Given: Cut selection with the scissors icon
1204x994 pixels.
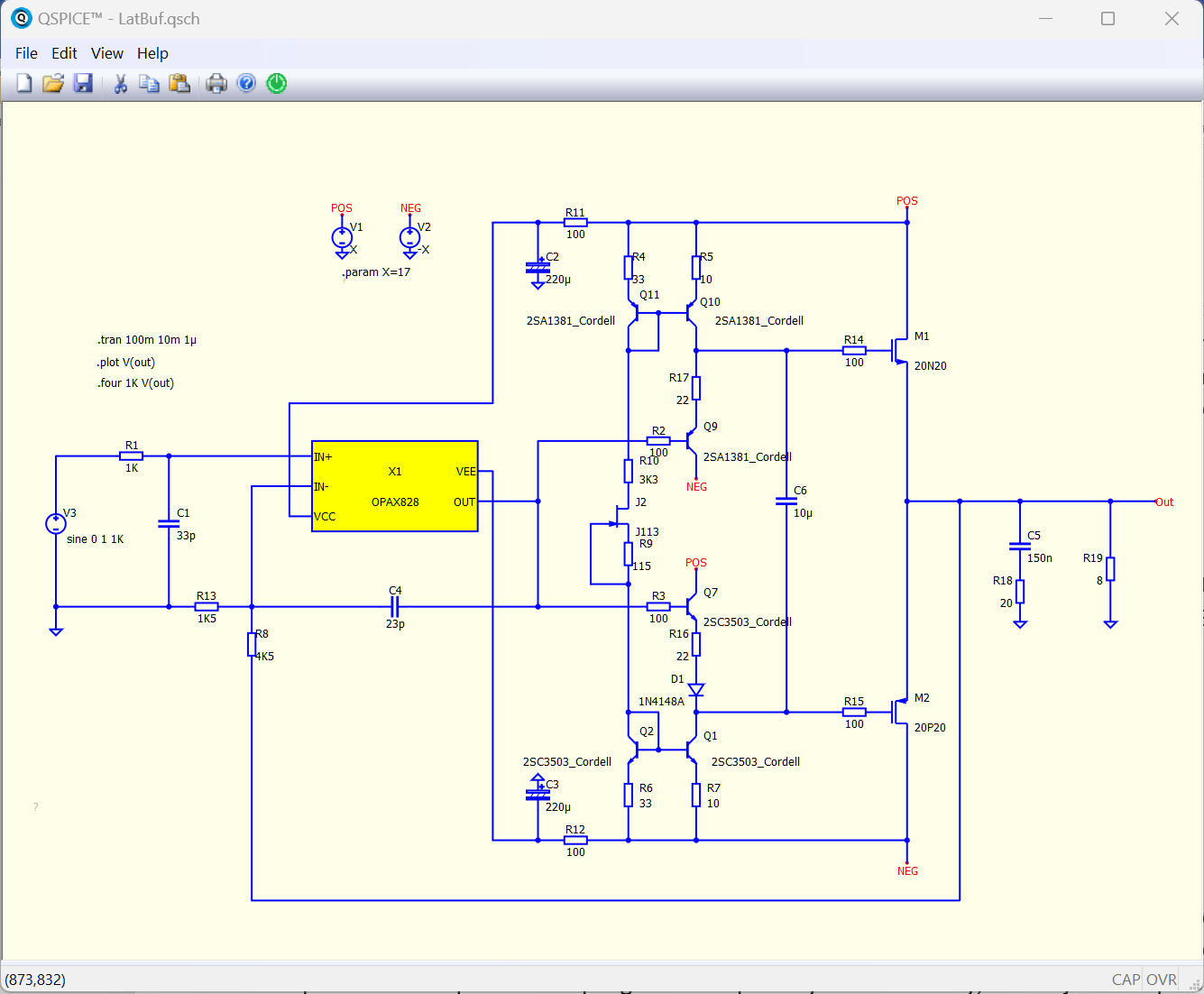Looking at the screenshot, I should (x=120, y=84).
